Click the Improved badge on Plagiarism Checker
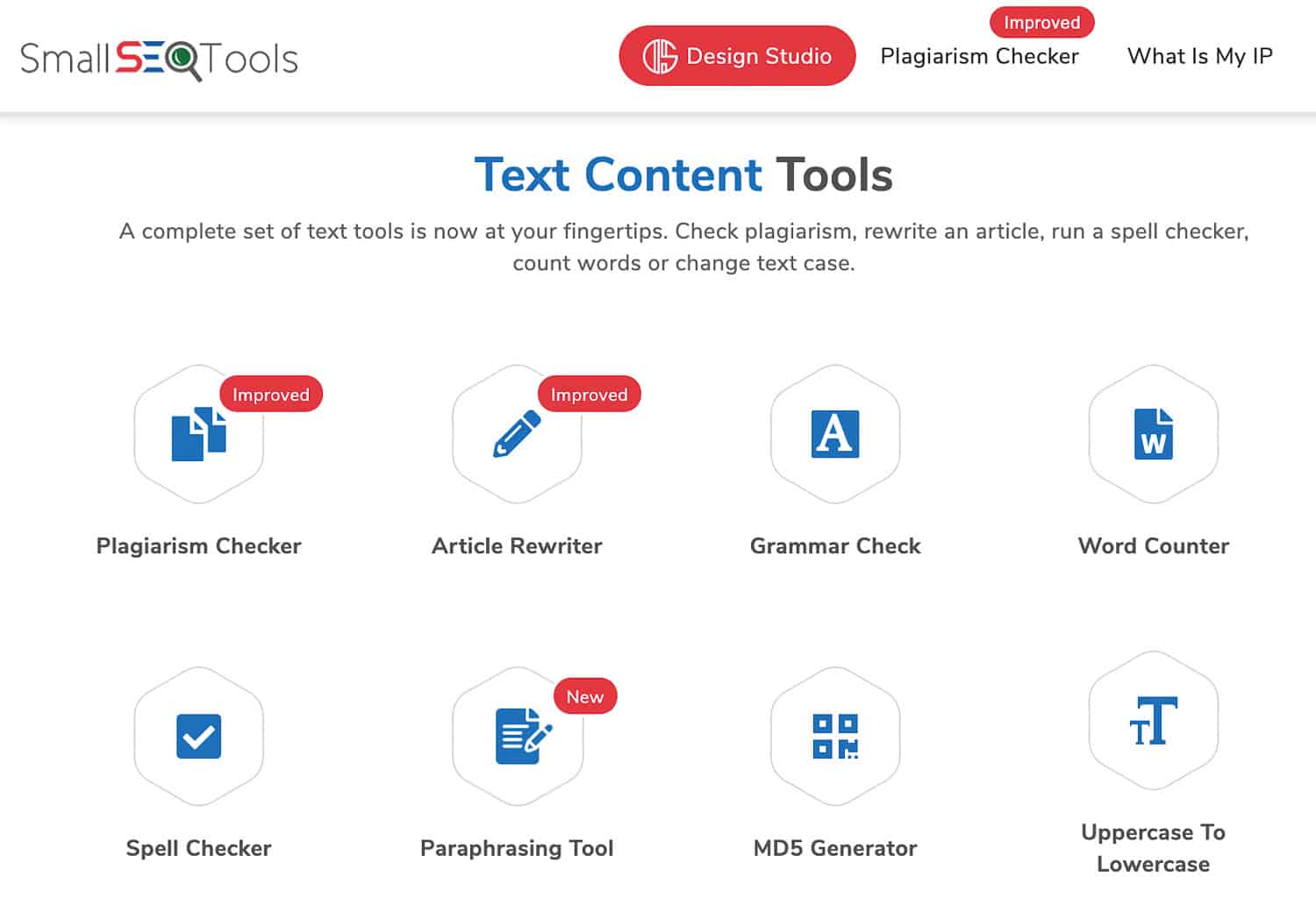The image size is (1316, 905). coord(270,395)
